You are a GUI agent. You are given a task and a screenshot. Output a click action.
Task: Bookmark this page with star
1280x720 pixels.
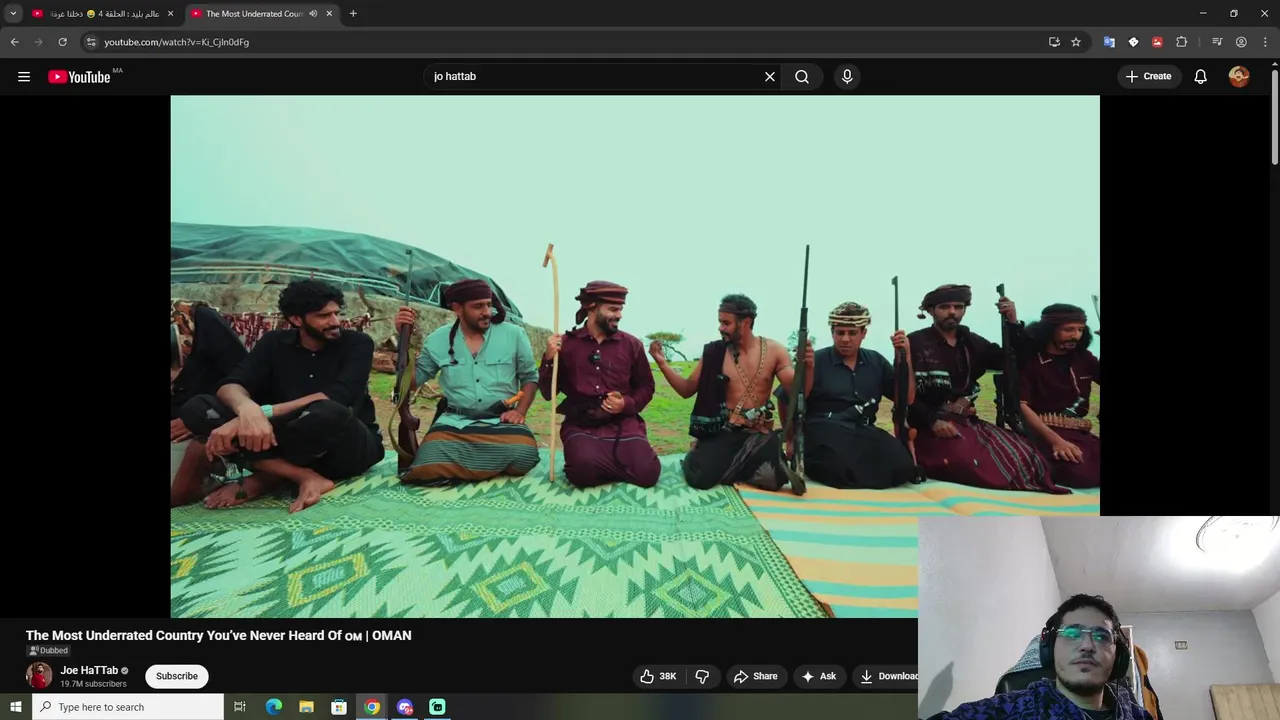click(1076, 42)
